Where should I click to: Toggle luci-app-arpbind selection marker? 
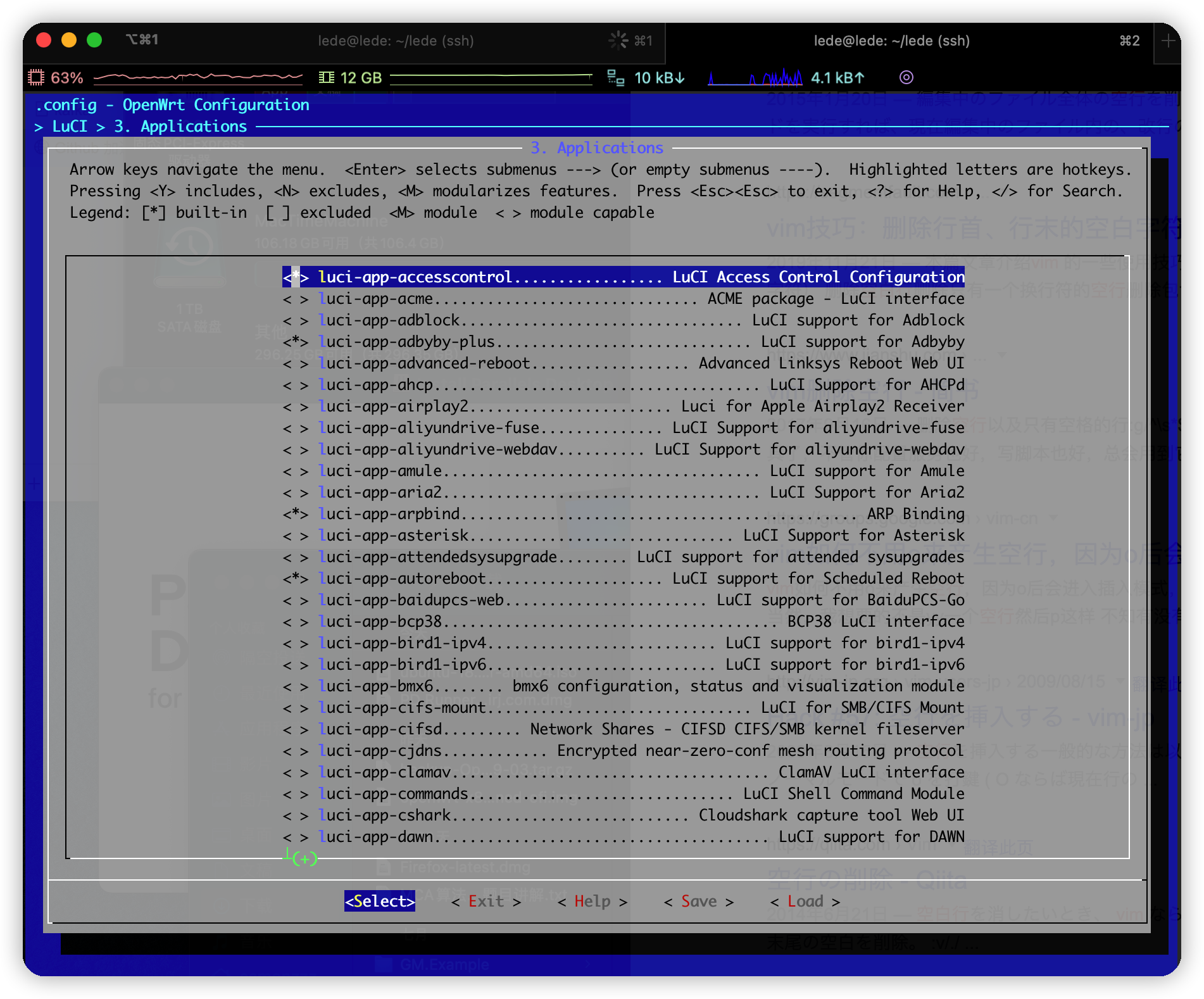(296, 514)
